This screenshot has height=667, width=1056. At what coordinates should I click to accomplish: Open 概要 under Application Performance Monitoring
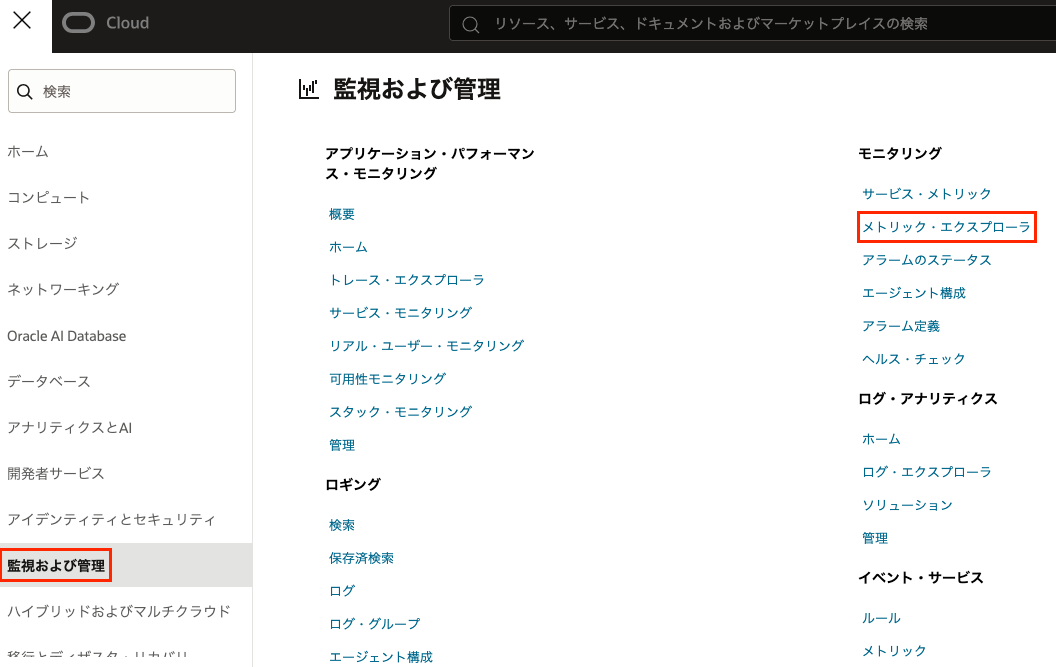pyautogui.click(x=342, y=214)
